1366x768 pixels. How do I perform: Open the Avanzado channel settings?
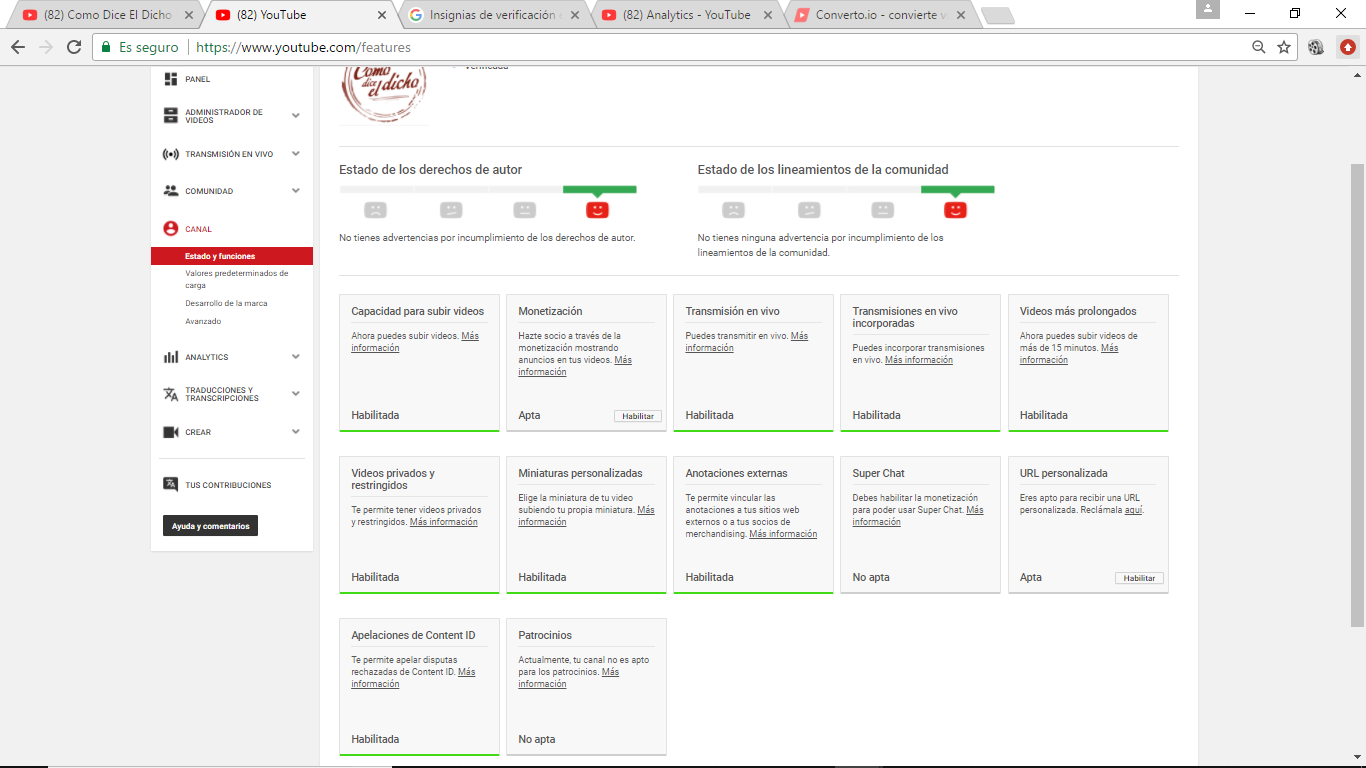(203, 321)
